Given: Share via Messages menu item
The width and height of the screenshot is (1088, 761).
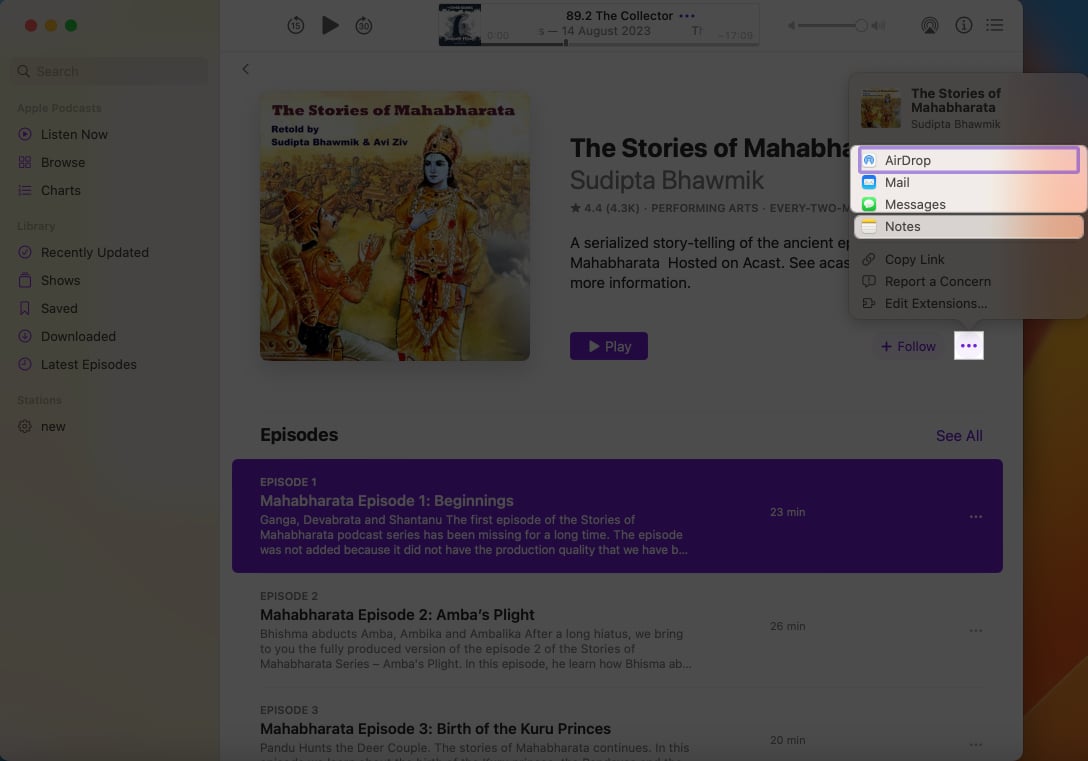Looking at the screenshot, I should coord(969,205).
